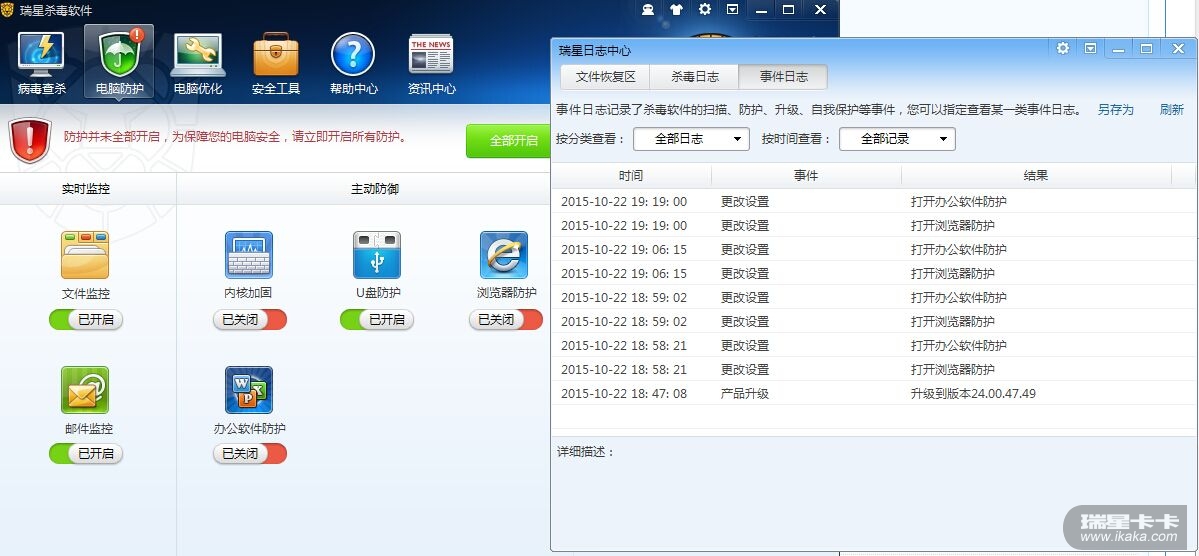The height and width of the screenshot is (556, 1199).
Task: Select 2015-10-22 18:47:08 timestamp cell
Action: pos(624,393)
